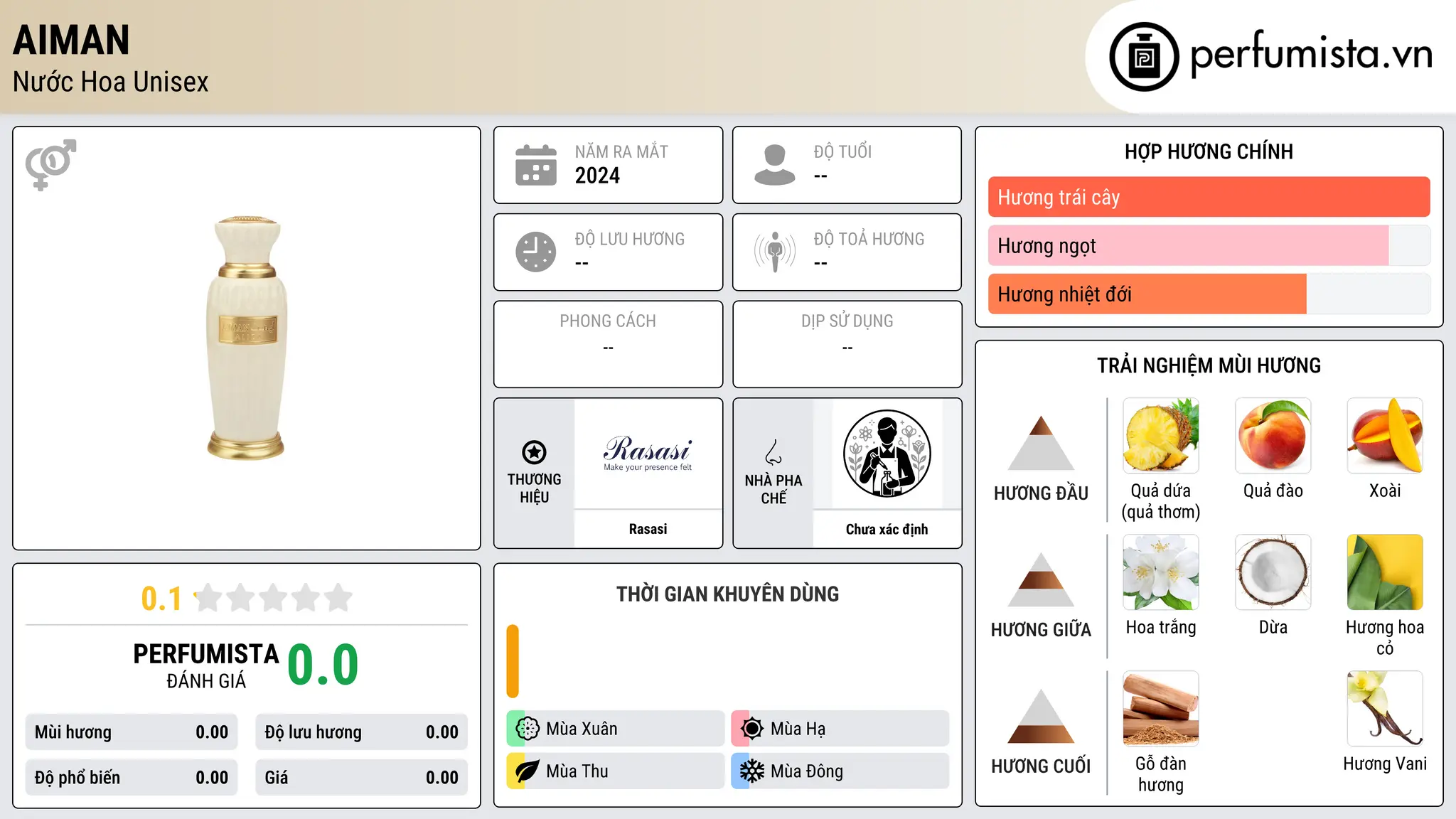Click the Thời gian khuyên dùng heading
The height and width of the screenshot is (819, 1456).
pyautogui.click(x=727, y=594)
